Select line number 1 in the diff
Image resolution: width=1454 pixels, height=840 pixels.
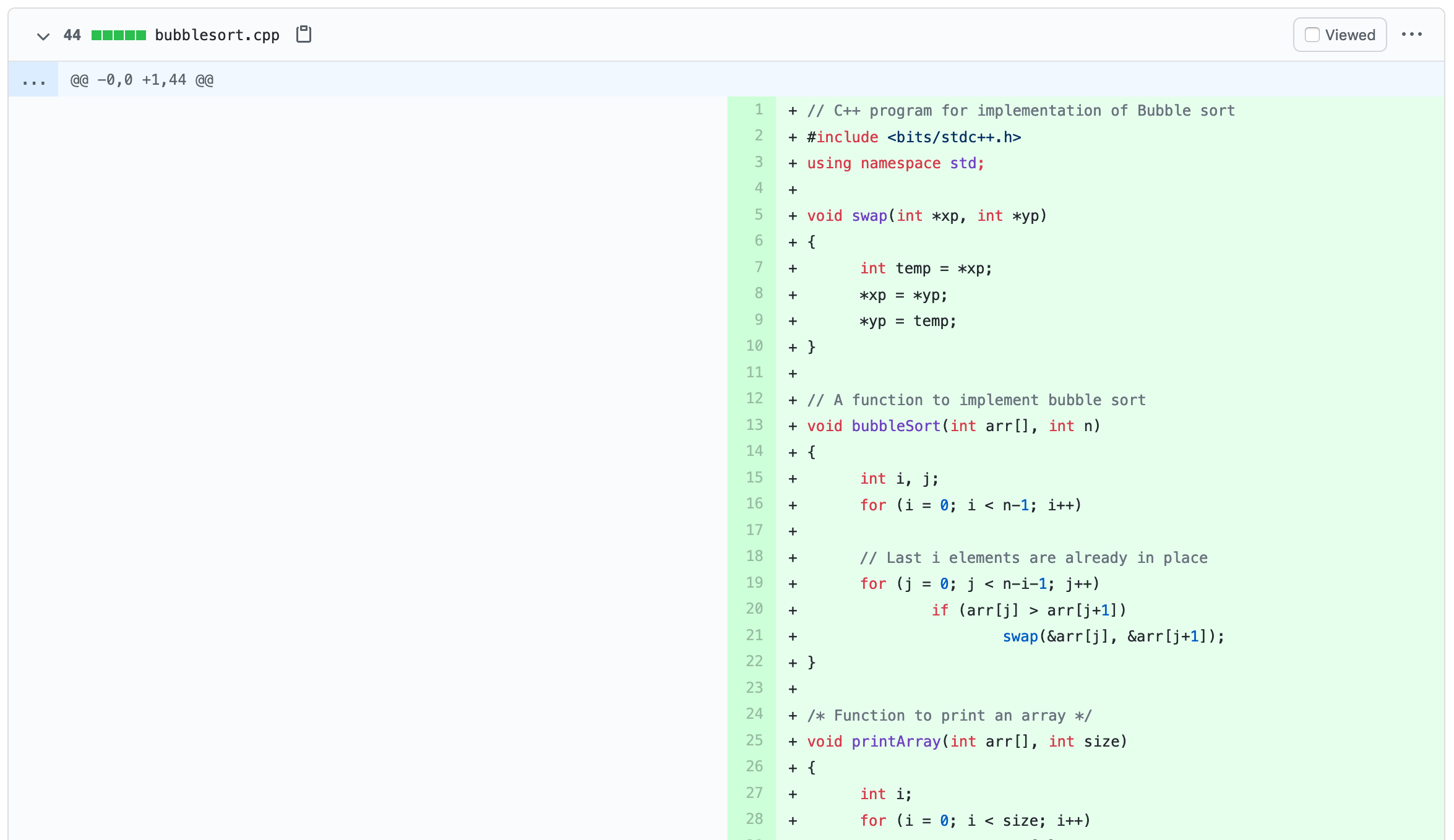tap(758, 110)
